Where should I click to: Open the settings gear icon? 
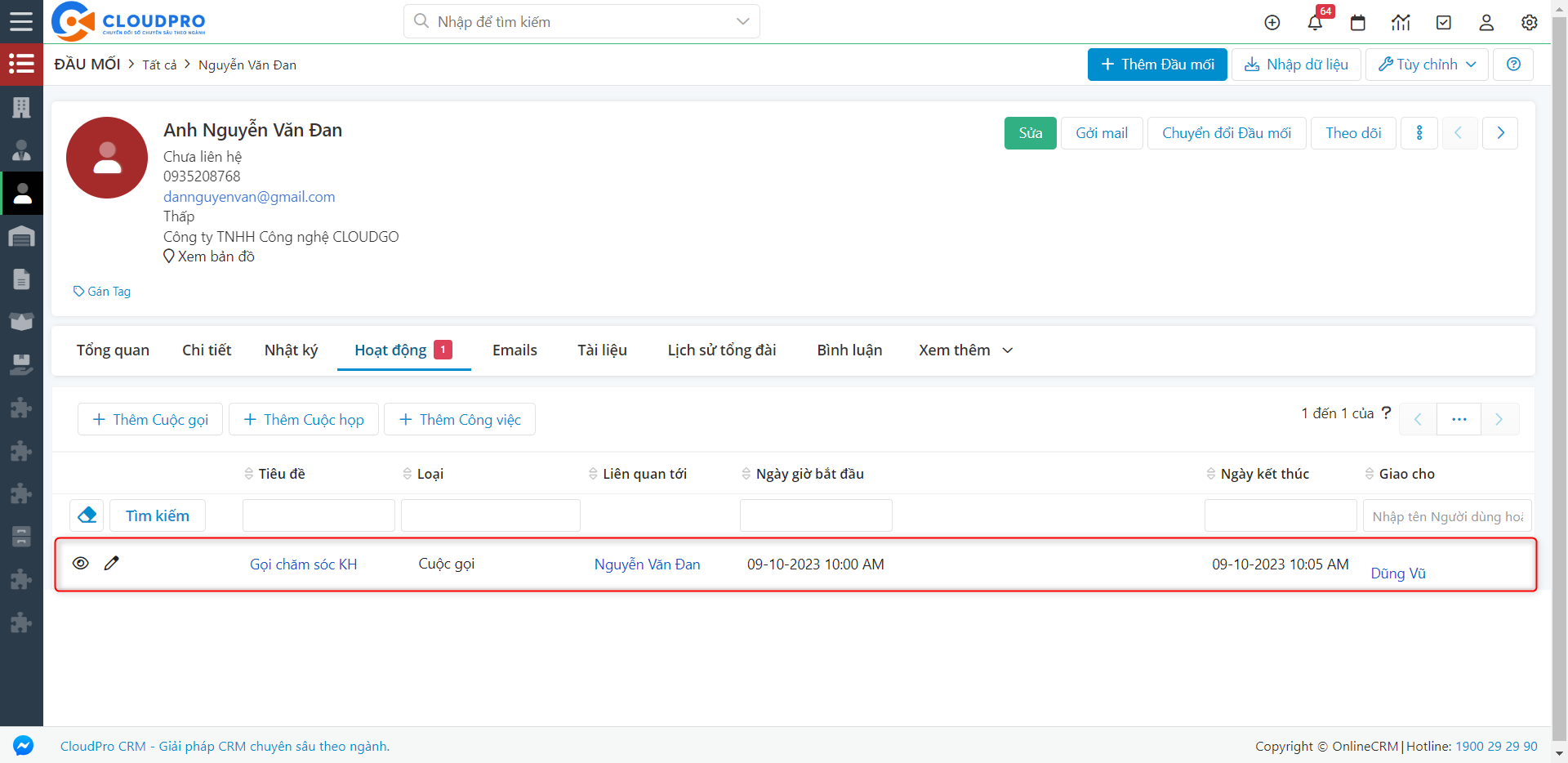coord(1530,23)
